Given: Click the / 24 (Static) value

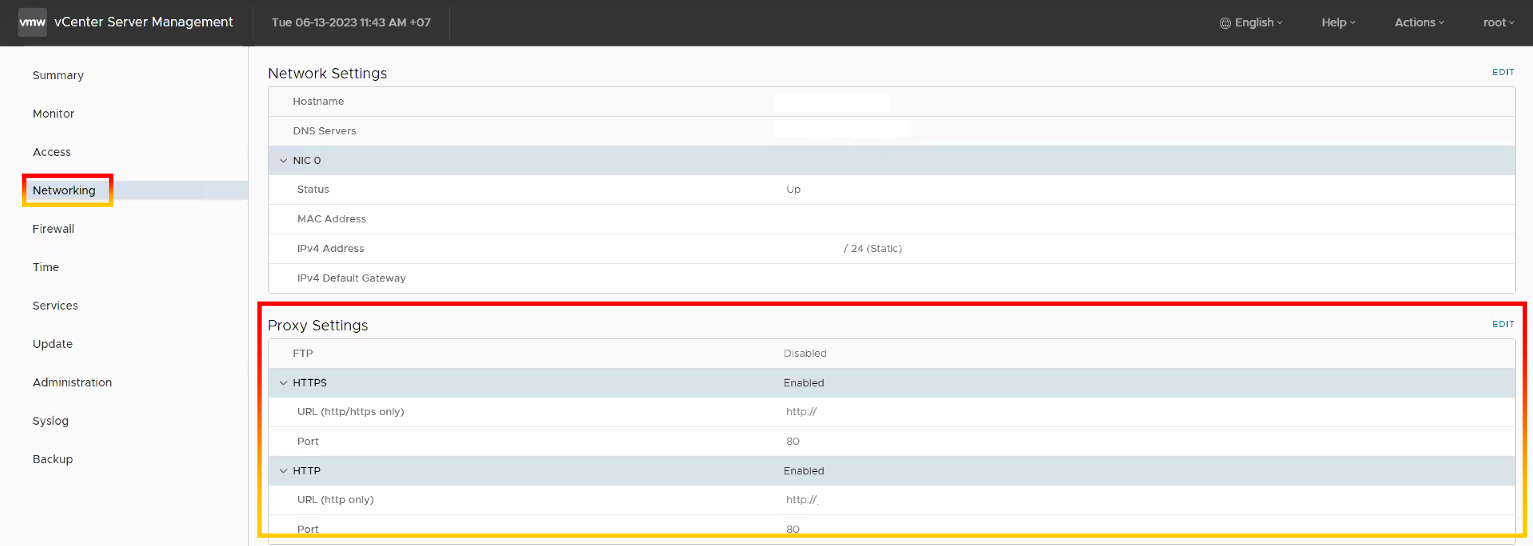Looking at the screenshot, I should [x=872, y=249].
